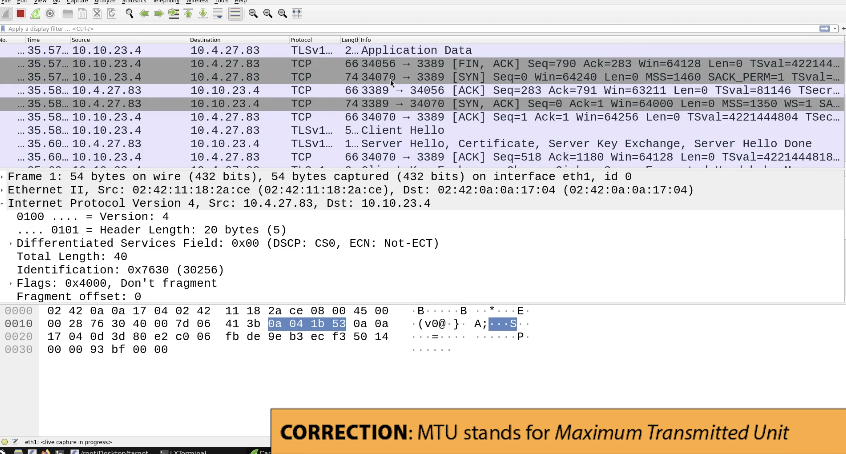This screenshot has height=454, width=846.
Task: Expand the Frame 1 tree node
Action: click(3, 177)
